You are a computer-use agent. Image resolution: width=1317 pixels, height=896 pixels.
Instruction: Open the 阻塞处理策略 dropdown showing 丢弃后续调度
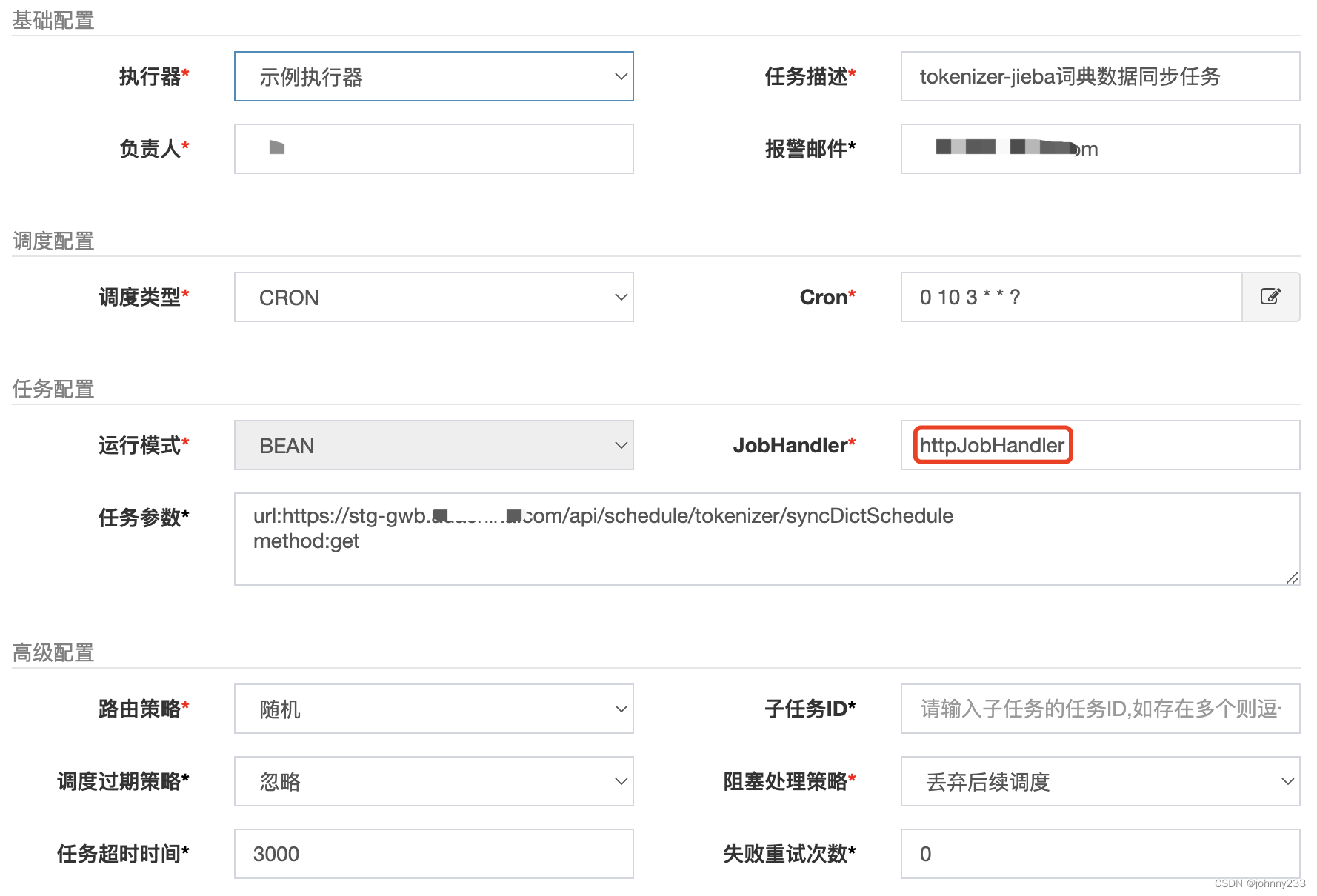tap(1101, 781)
